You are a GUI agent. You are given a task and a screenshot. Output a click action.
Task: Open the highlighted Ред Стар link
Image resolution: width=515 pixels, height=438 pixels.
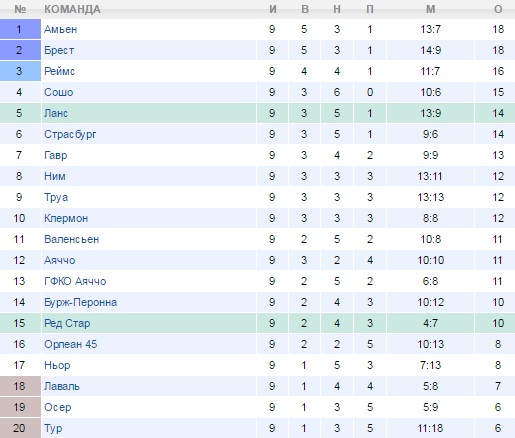pyautogui.click(x=67, y=323)
